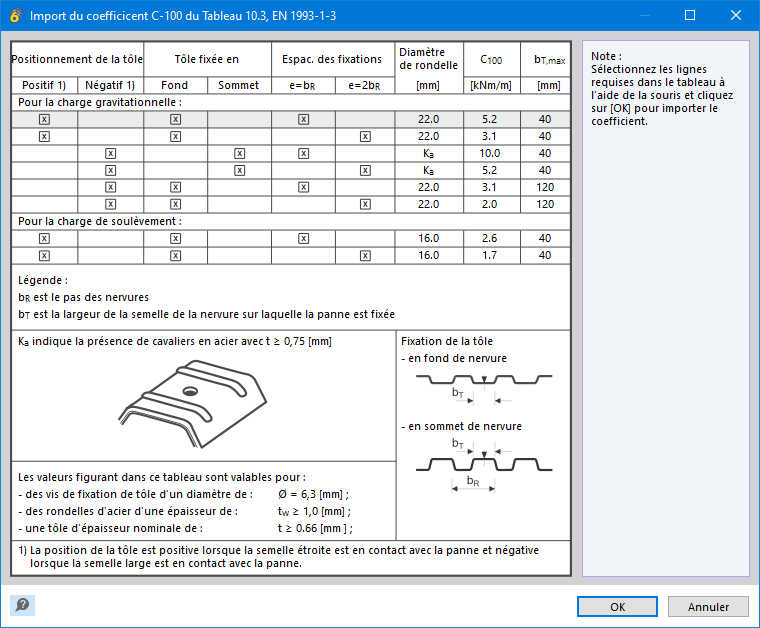This screenshot has height=628, width=760.
Task: Click the Espac. des fixations header
Action: click(x=332, y=59)
